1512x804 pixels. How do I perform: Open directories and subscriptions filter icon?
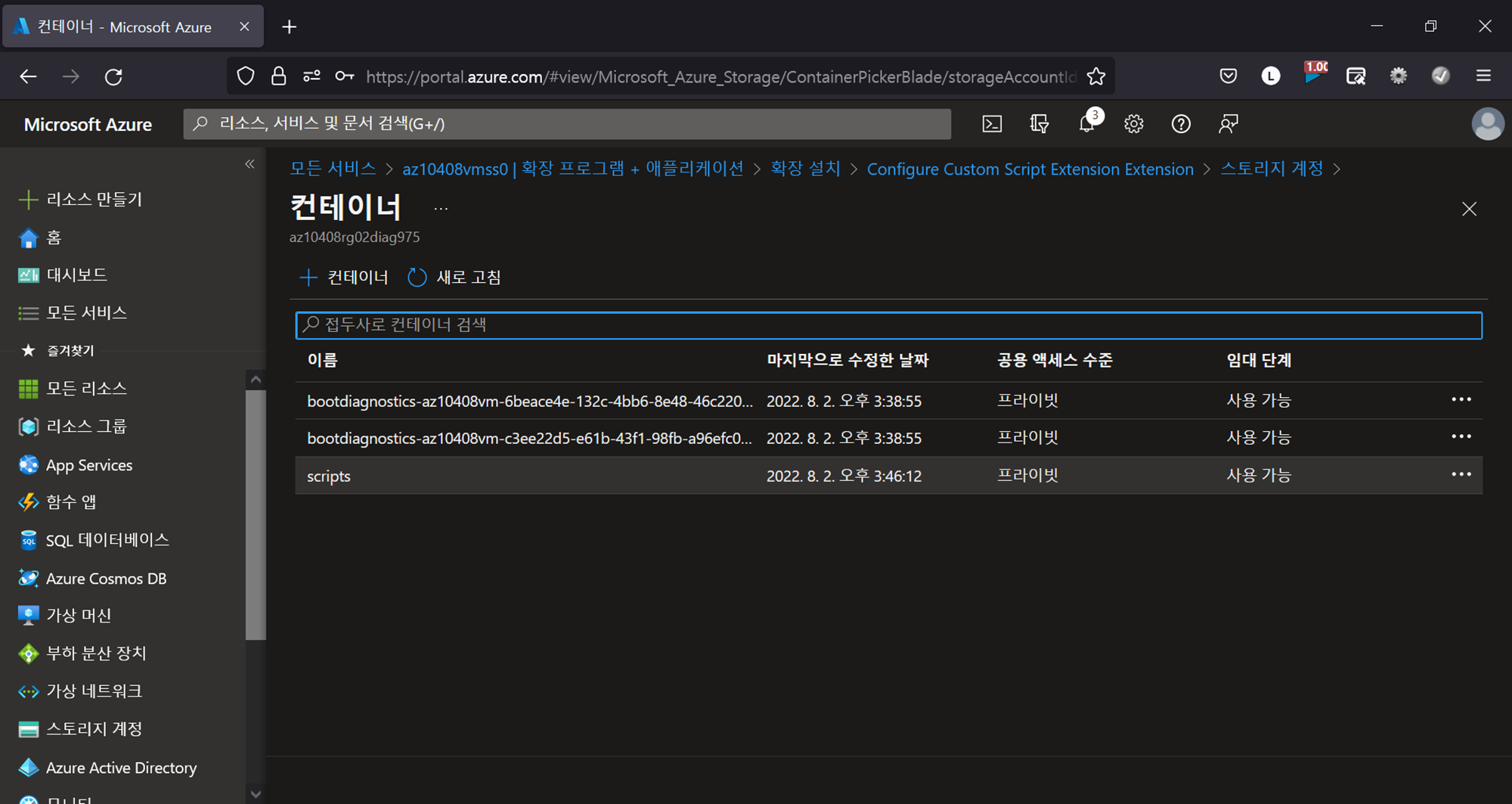[1039, 124]
